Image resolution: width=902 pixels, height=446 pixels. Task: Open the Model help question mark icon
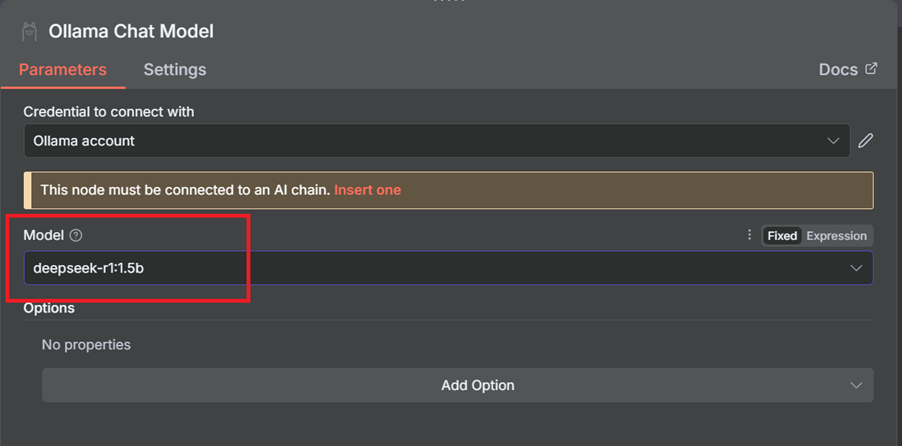pyautogui.click(x=76, y=235)
